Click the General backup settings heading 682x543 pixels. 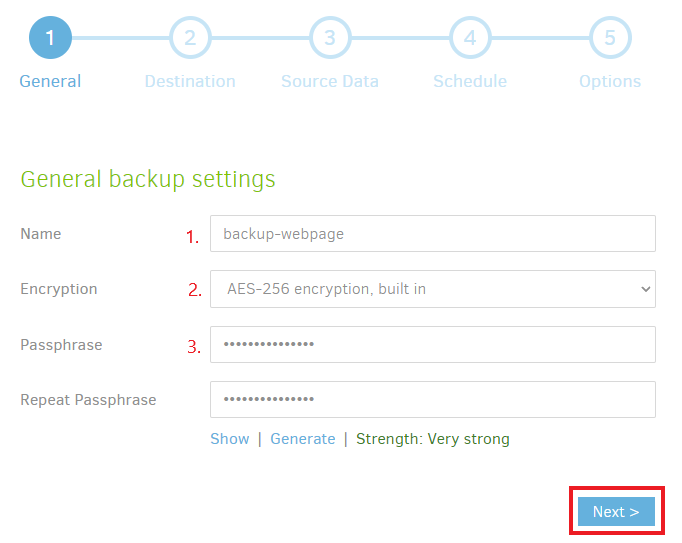point(148,180)
